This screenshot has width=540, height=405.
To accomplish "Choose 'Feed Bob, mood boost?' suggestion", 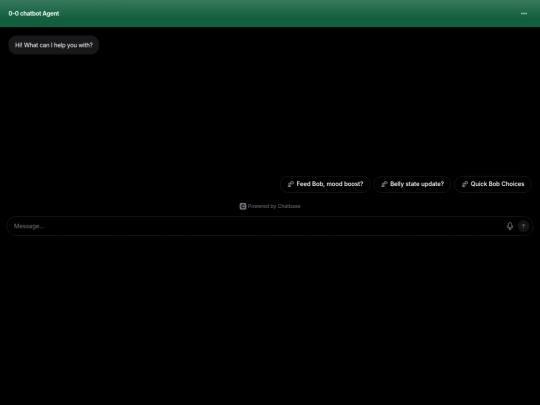I will [x=325, y=184].
